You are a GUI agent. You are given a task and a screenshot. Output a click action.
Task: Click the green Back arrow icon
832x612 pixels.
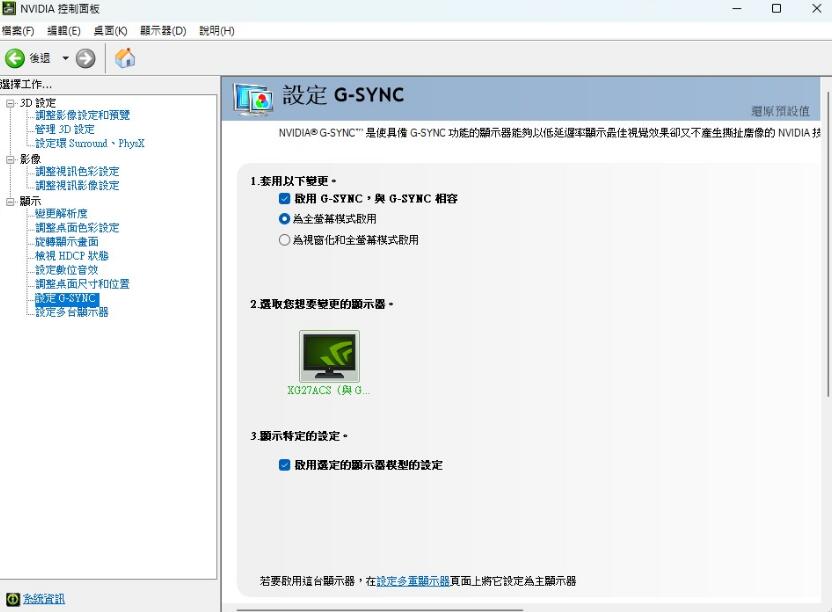15,59
